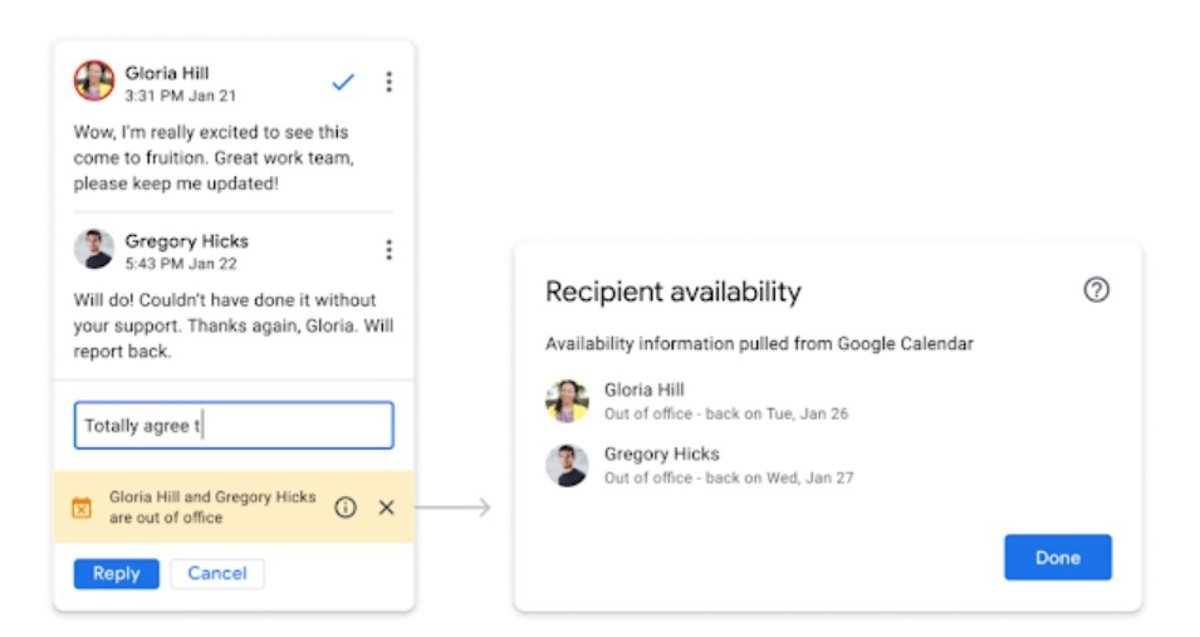Open more options on Gregory Hicks' comment
The height and width of the screenshot is (637, 1200).
pos(389,250)
